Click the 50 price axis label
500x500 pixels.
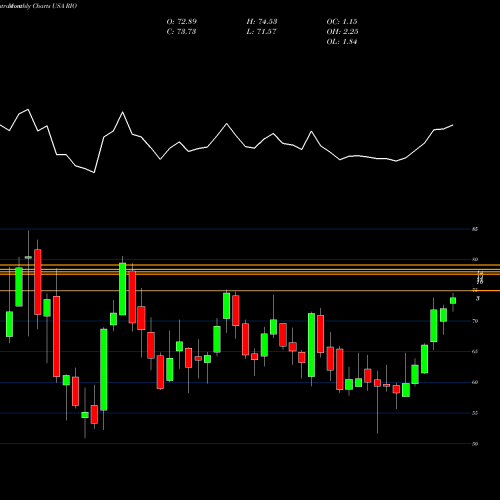pyautogui.click(x=475, y=444)
